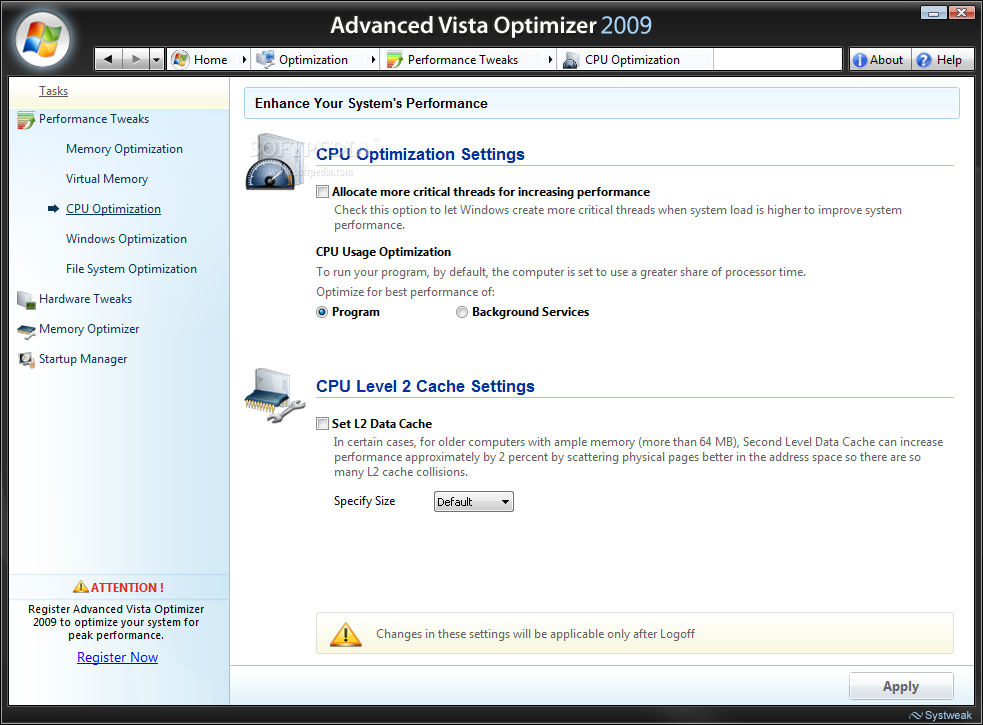Expand the arrow after Optimization breadcrumb
Image resolution: width=983 pixels, height=725 pixels.
[373, 60]
